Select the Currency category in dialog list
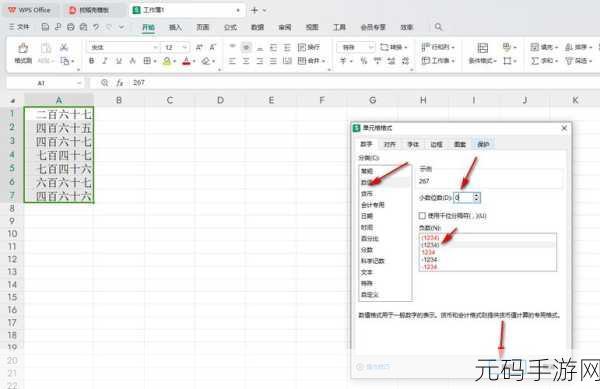This screenshot has height=389, width=600. pos(385,194)
